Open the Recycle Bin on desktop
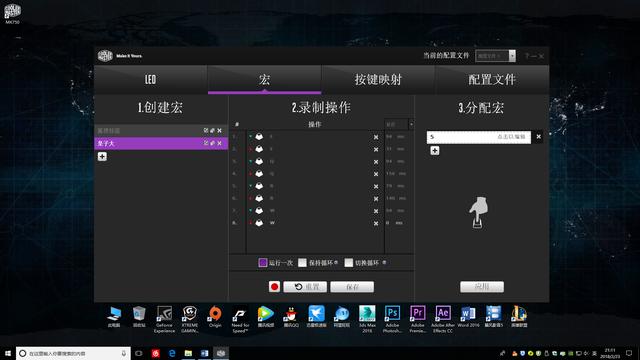The height and width of the screenshot is (360, 640). tap(139, 317)
